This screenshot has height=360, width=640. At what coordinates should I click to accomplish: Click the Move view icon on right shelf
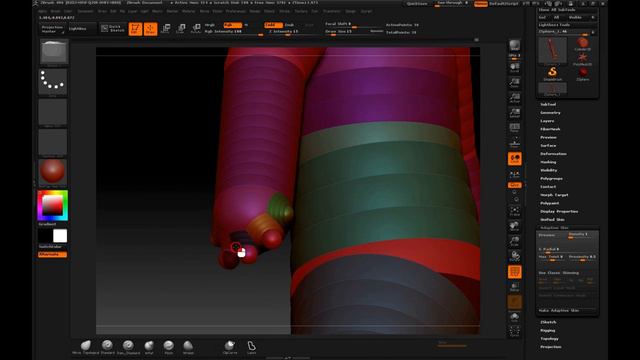(514, 226)
